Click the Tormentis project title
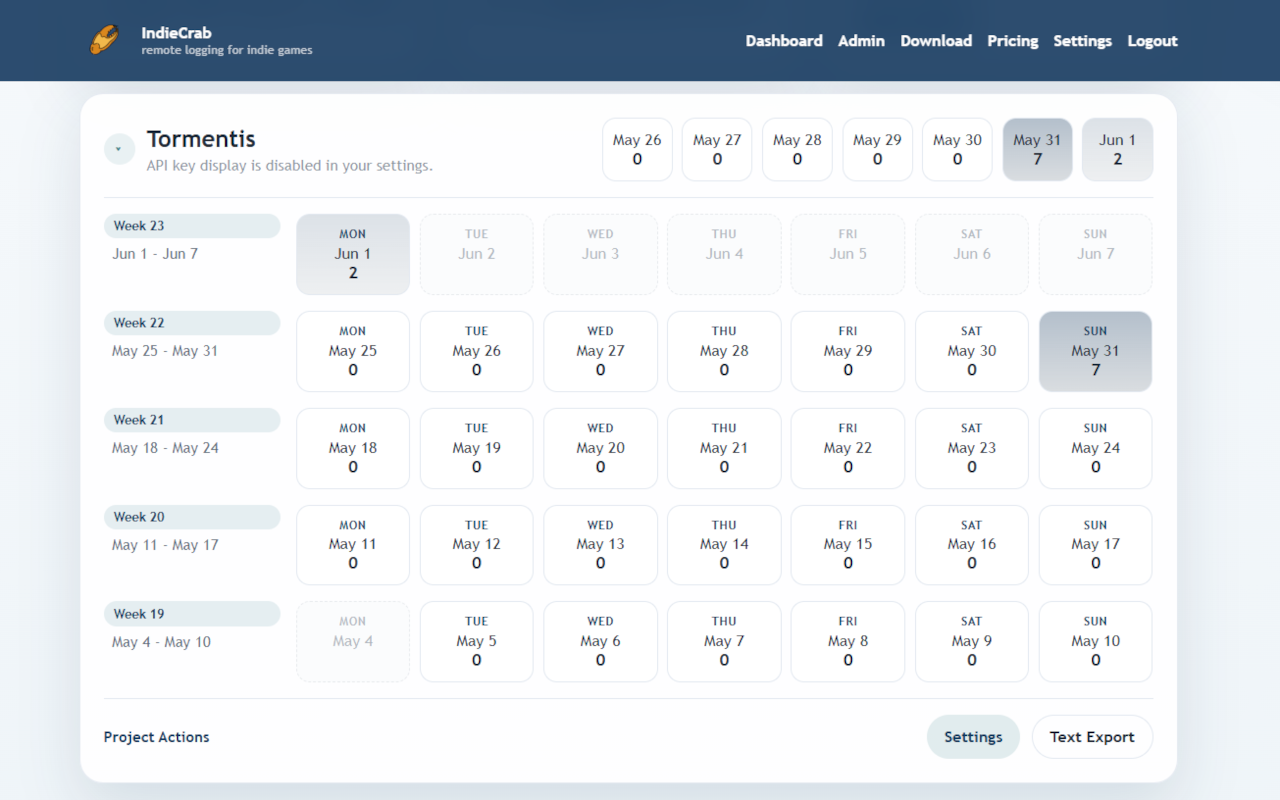Image resolution: width=1280 pixels, height=800 pixels. tap(201, 139)
